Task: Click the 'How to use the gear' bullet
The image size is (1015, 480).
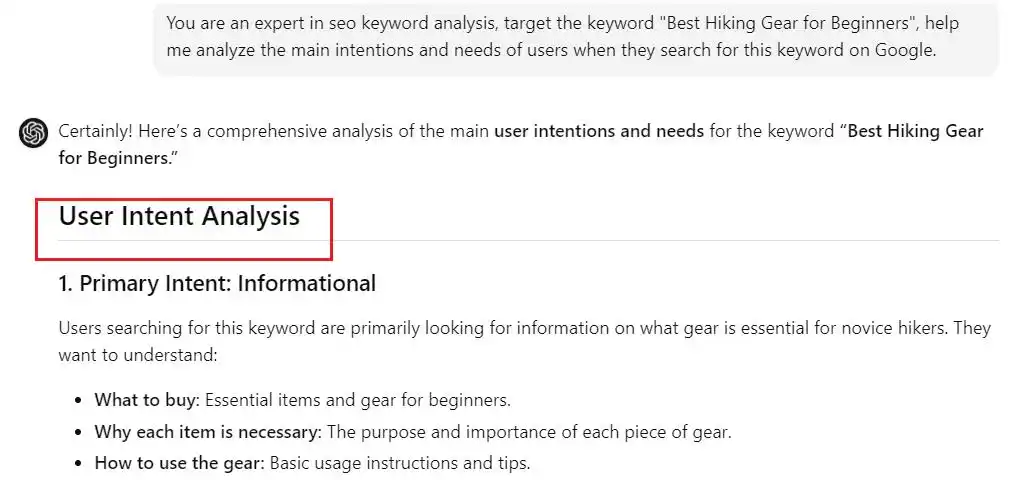Action: 179,463
